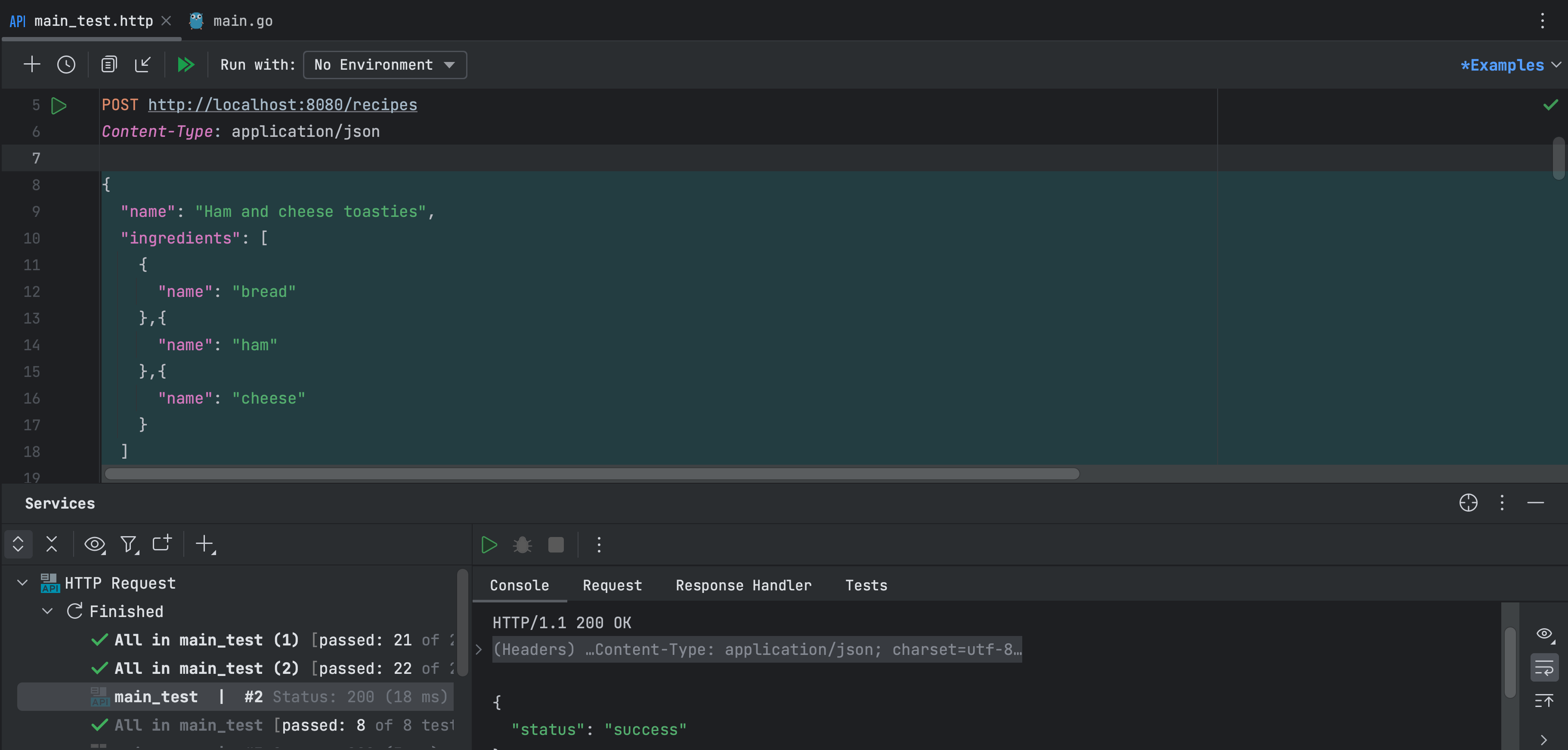Add a new HTTP request
Screen dimensions: 1568x750
pyautogui.click(x=32, y=65)
